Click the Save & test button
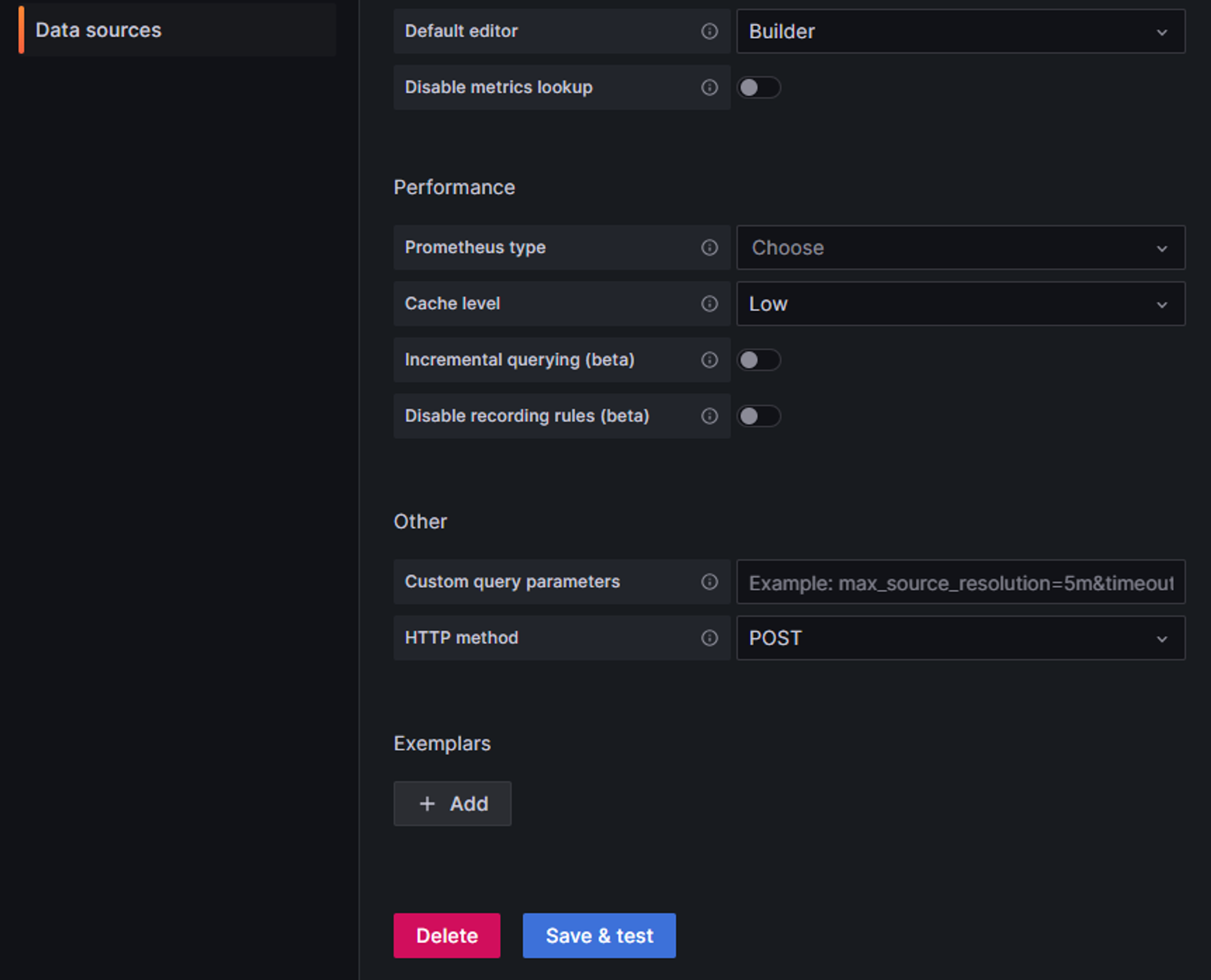1211x980 pixels. 599,935
